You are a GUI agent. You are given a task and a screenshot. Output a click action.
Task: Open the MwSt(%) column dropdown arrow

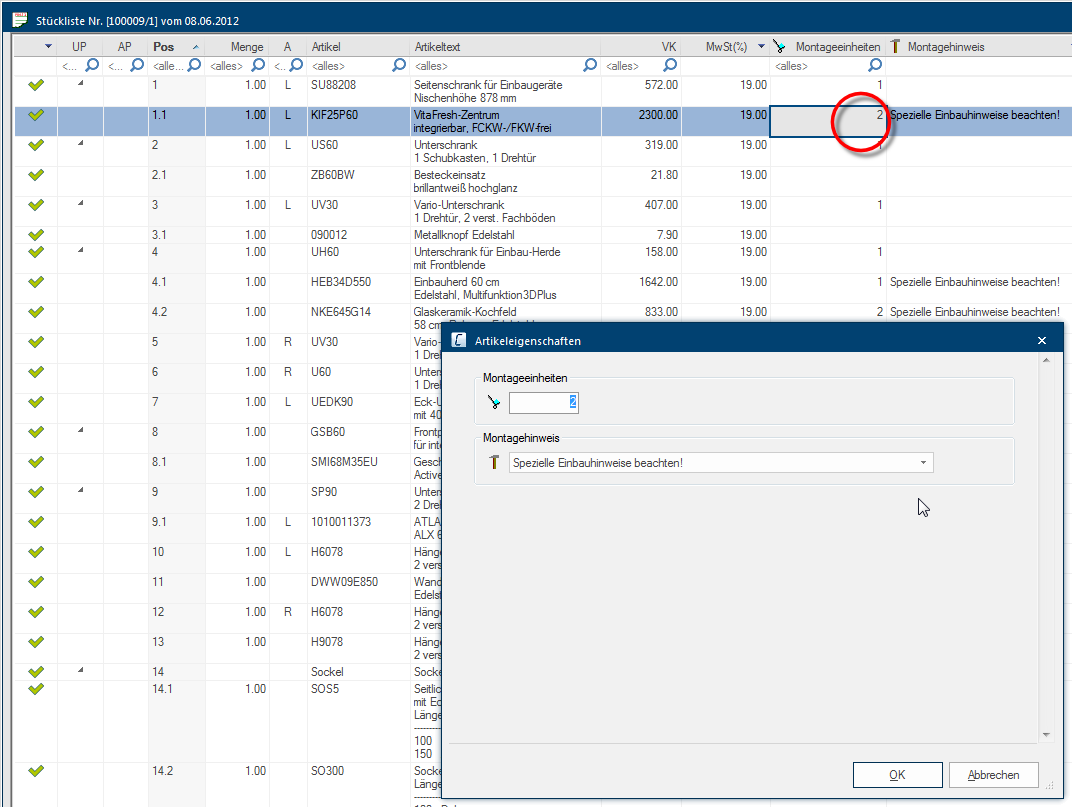tap(761, 47)
